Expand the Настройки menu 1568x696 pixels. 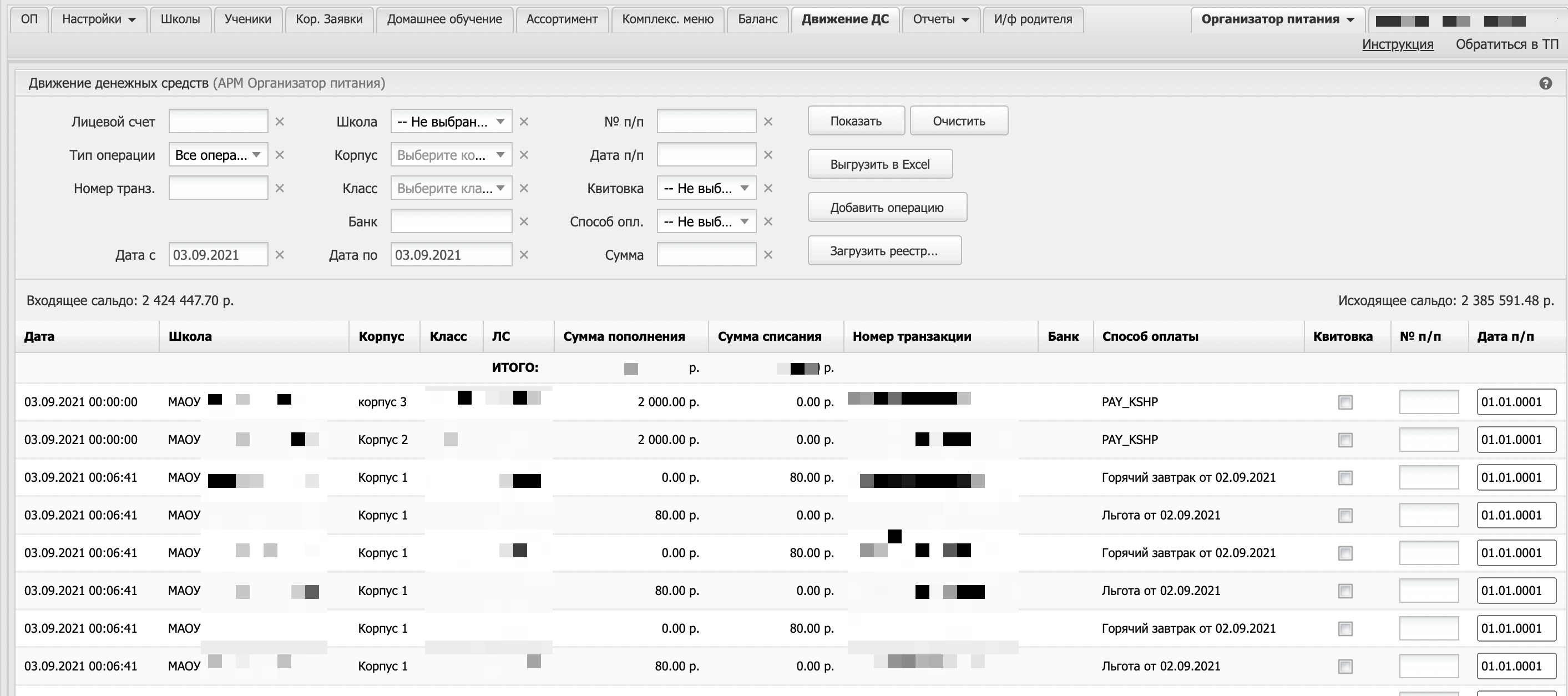(99, 19)
